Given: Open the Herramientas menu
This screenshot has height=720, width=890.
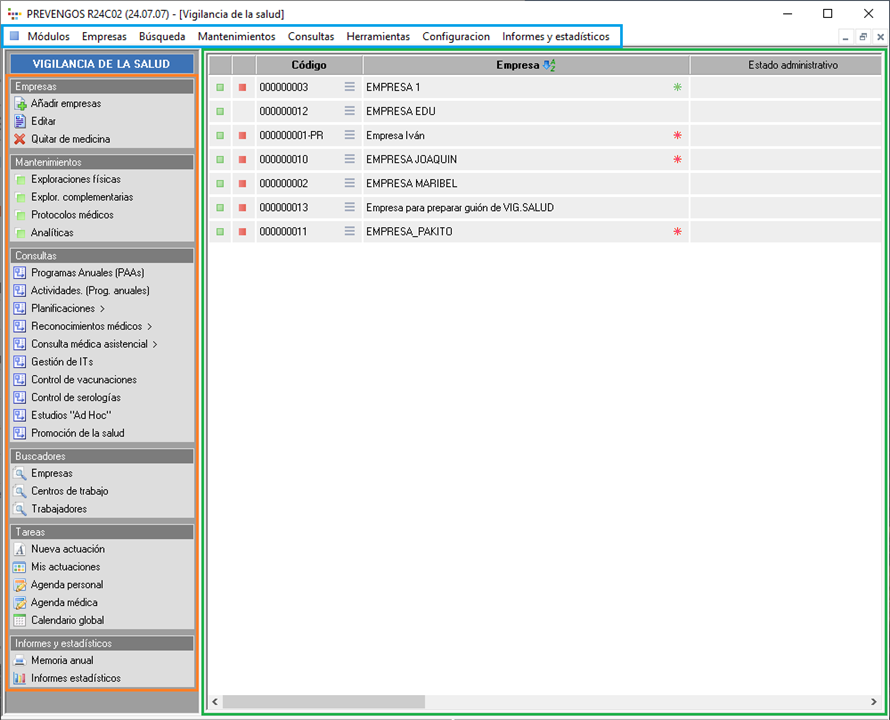Looking at the screenshot, I should tap(378, 36).
